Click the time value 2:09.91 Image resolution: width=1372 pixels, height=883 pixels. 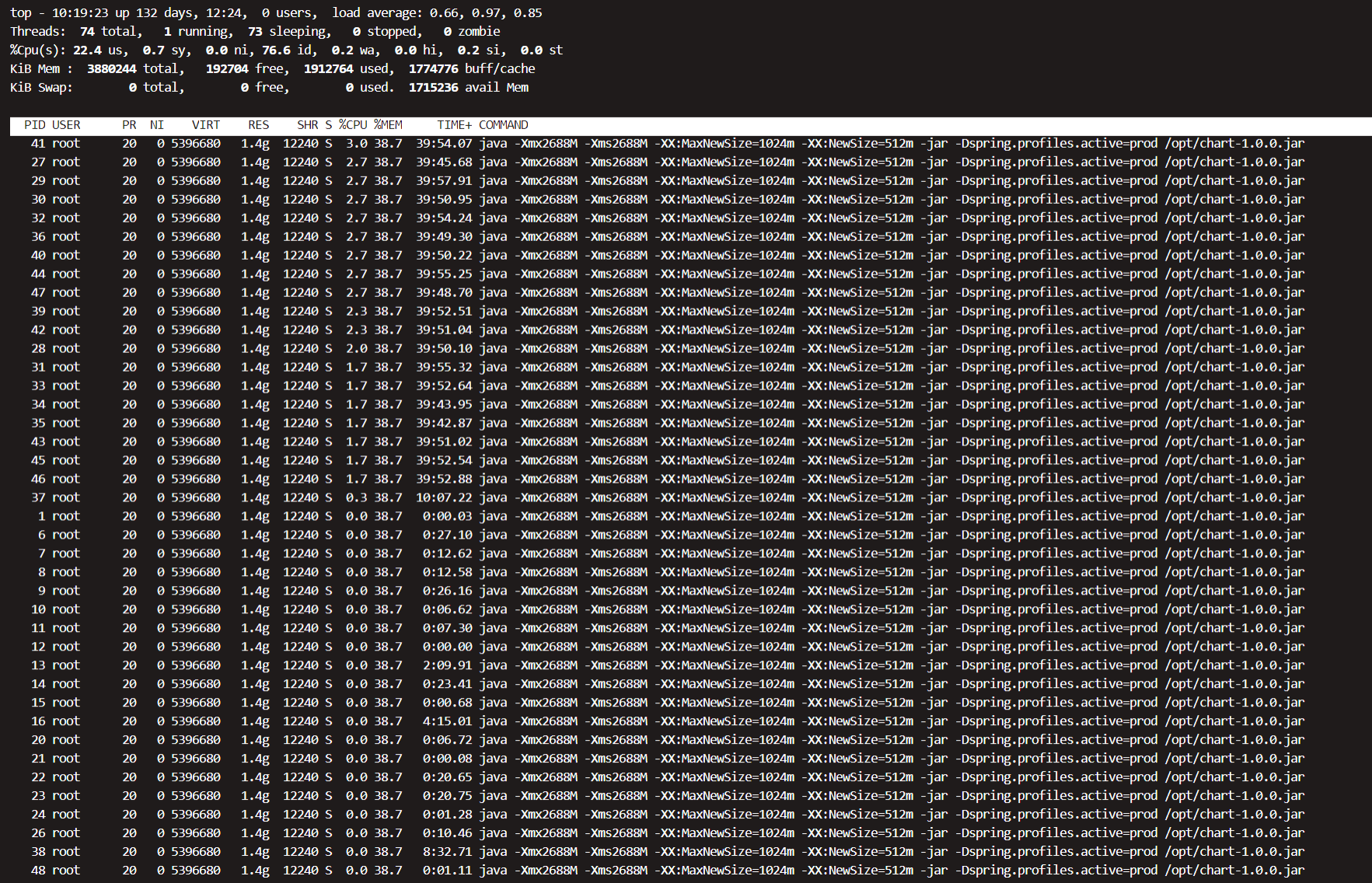pos(448,666)
